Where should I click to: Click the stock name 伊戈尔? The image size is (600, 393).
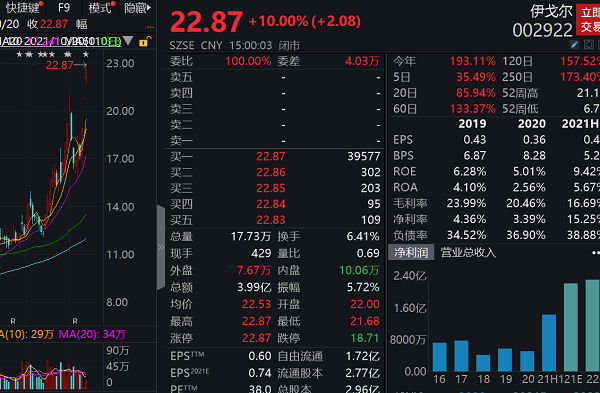tap(551, 11)
